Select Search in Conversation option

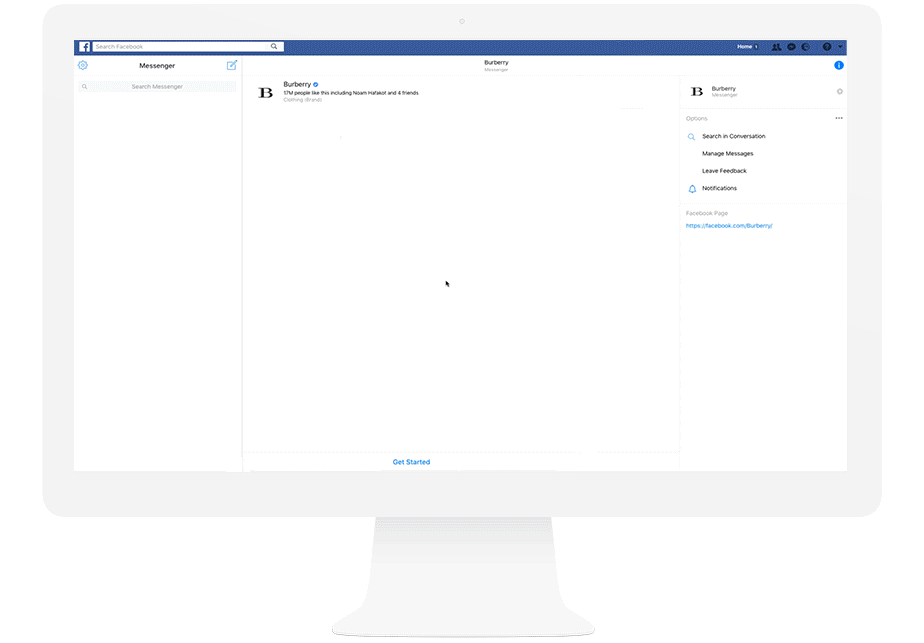[x=733, y=136]
